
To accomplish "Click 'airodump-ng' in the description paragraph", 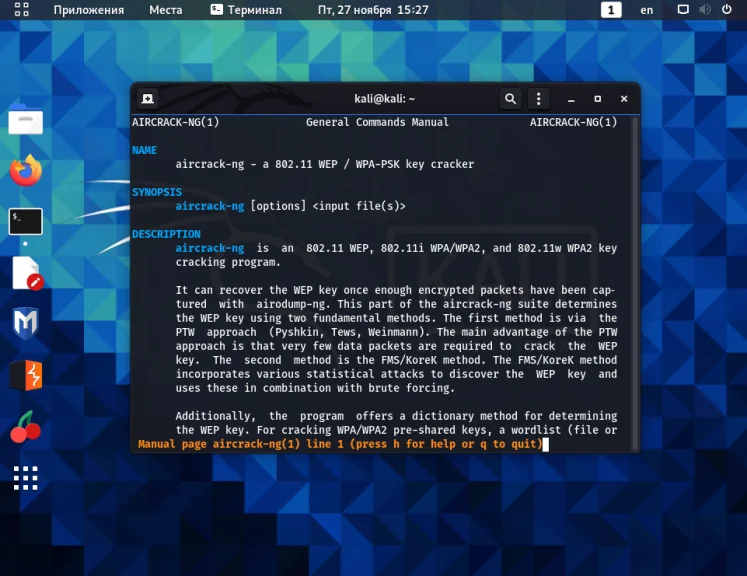I will click(291, 304).
